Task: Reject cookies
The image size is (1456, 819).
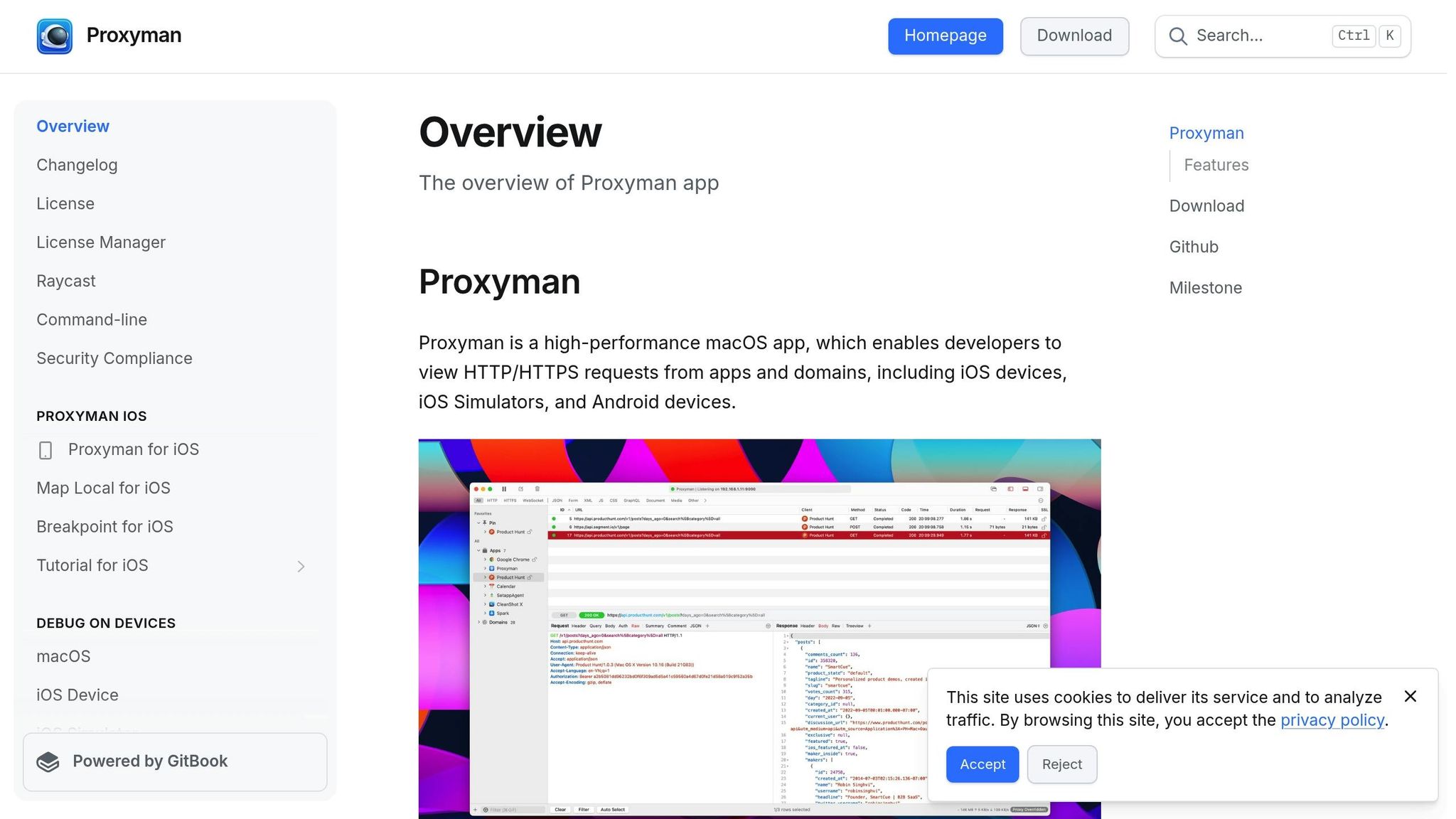Action: 1061,764
